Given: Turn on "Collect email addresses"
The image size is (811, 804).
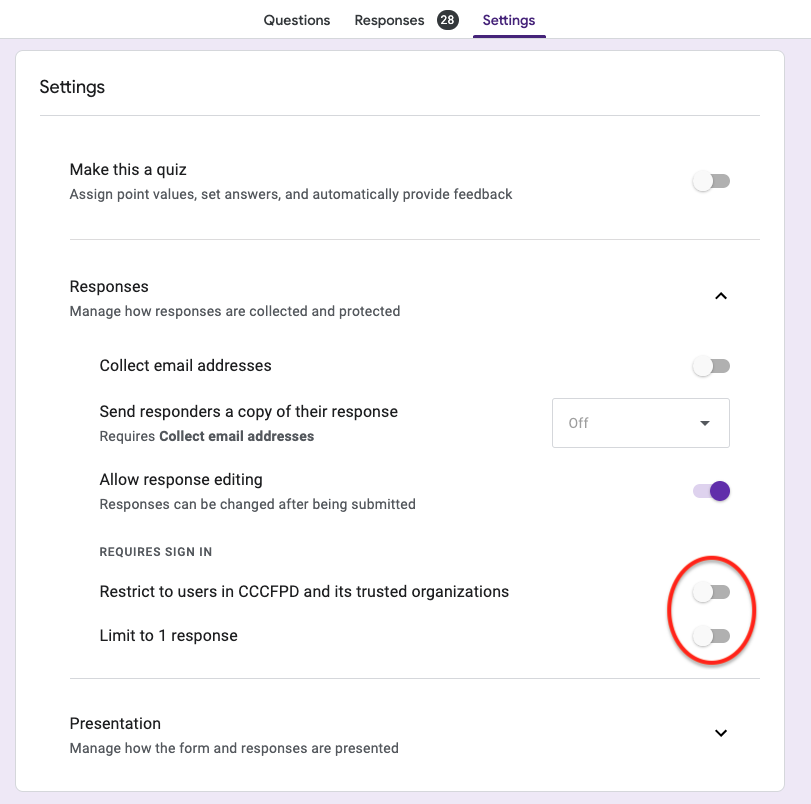Looking at the screenshot, I should coord(711,366).
